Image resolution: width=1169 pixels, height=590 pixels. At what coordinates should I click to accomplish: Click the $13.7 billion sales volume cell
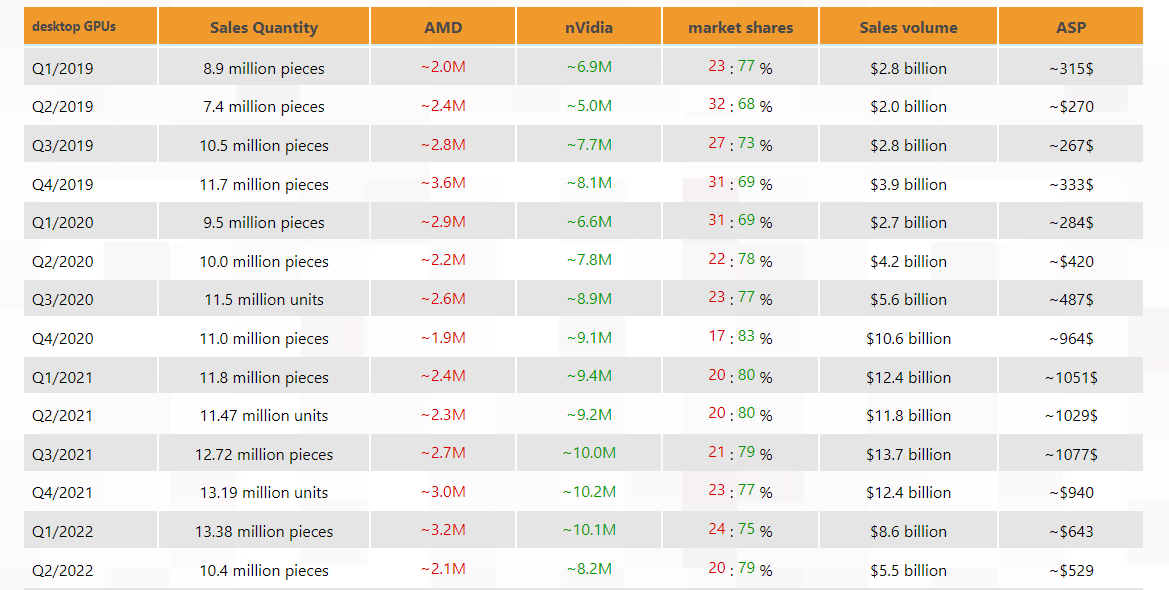(x=908, y=455)
